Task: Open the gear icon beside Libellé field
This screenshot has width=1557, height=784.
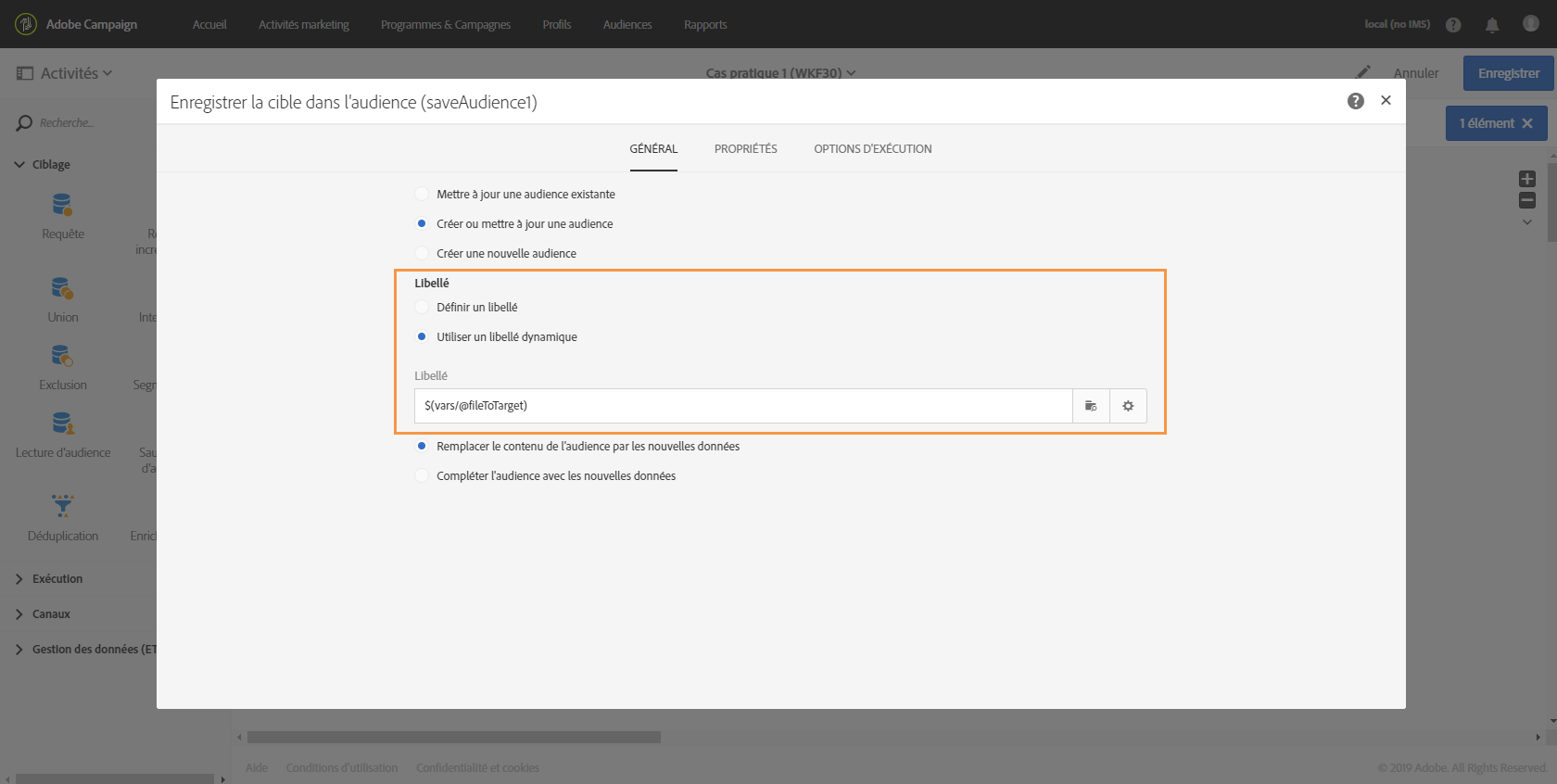Action: pos(1128,406)
